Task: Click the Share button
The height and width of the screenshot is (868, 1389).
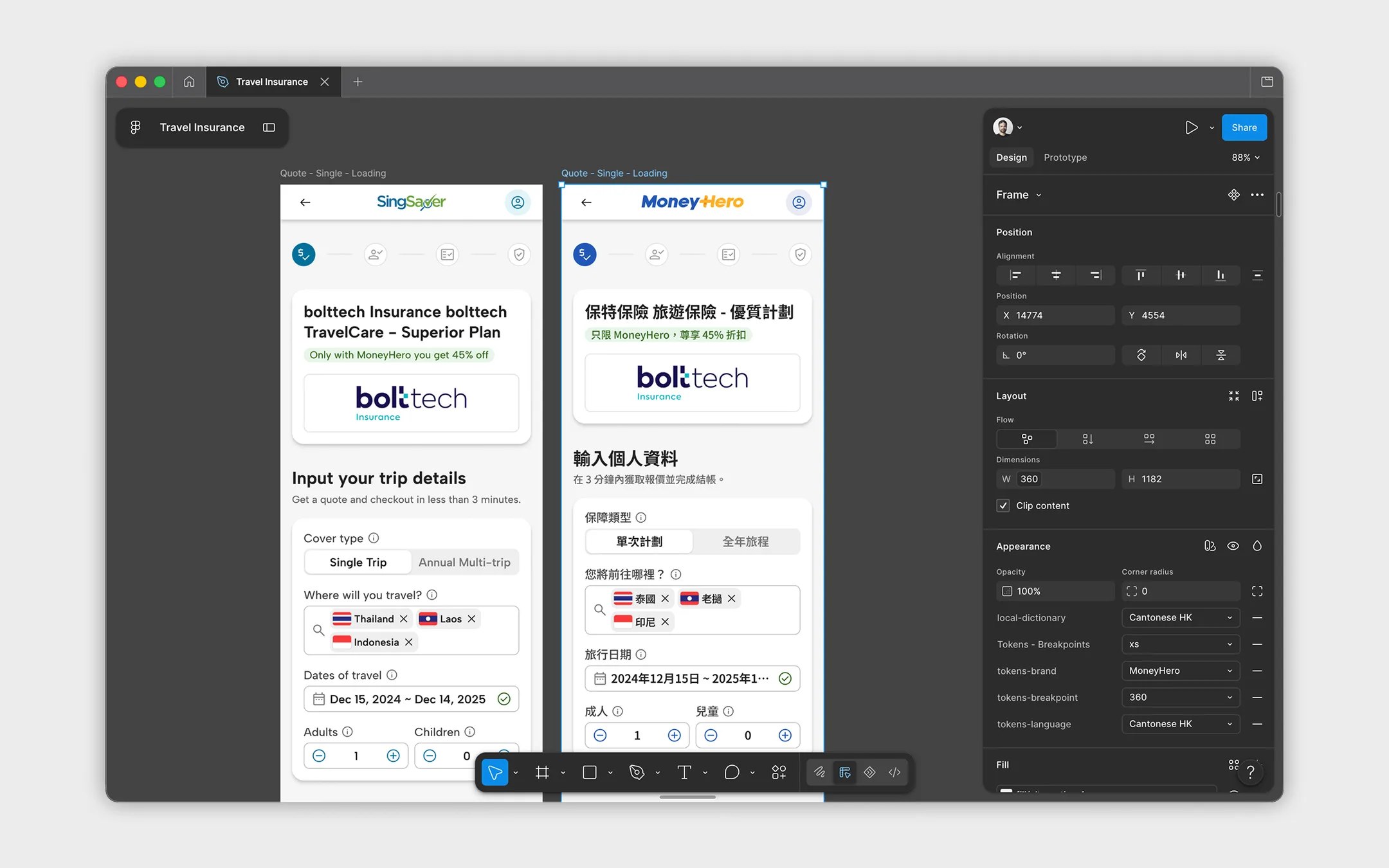Action: (1244, 127)
